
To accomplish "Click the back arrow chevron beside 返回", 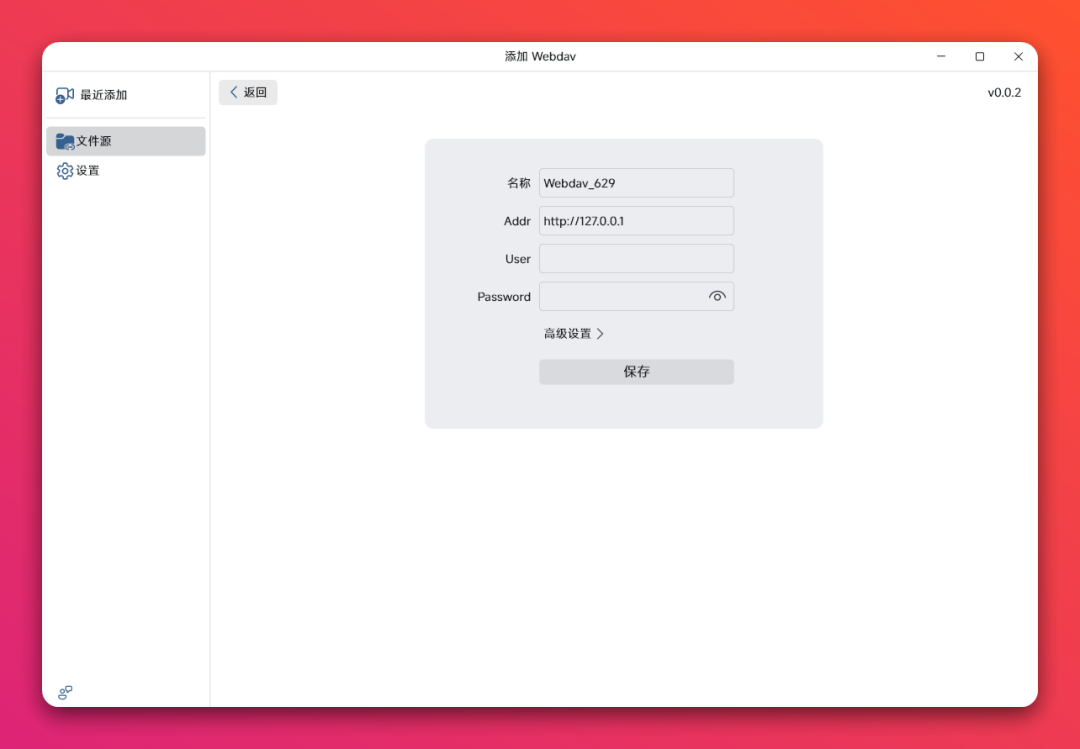I will pyautogui.click(x=234, y=92).
